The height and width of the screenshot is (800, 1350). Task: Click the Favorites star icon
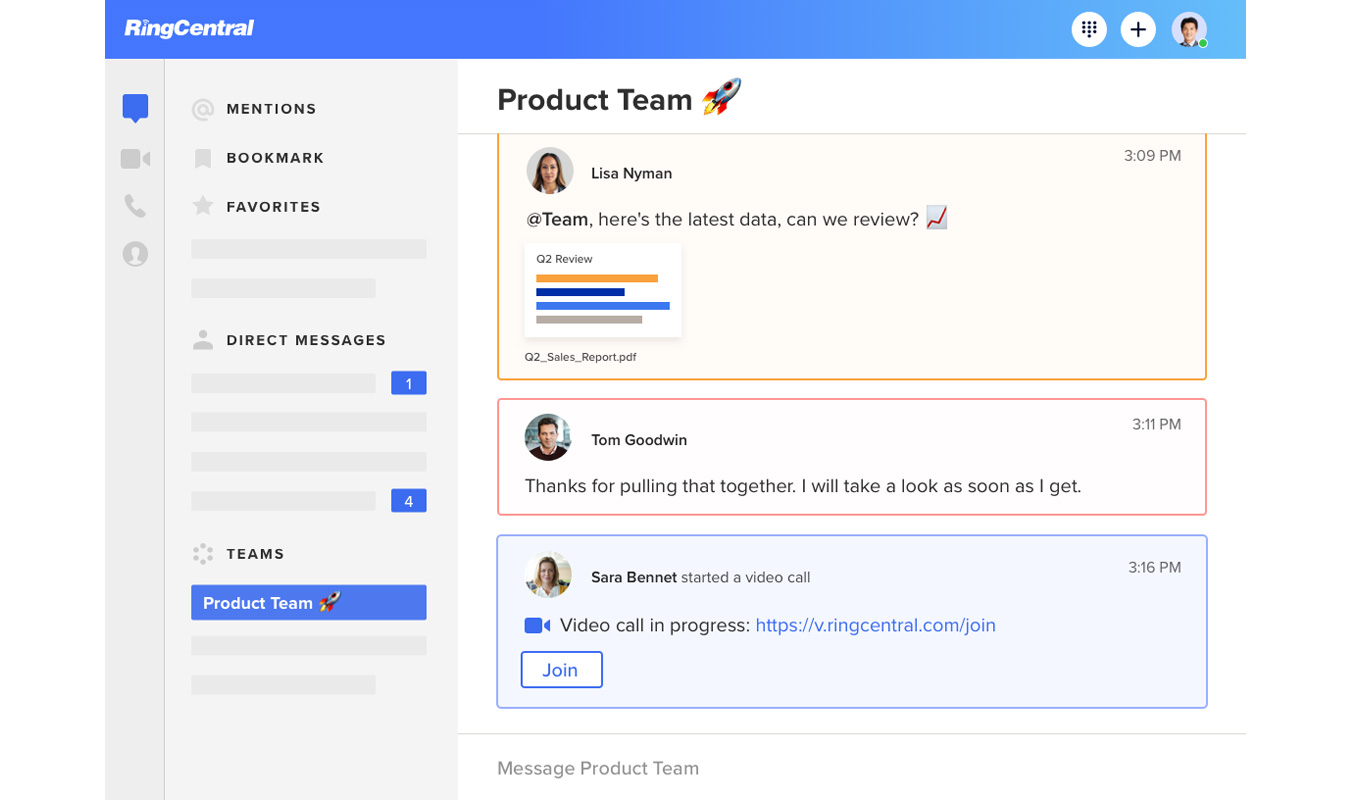(x=203, y=206)
